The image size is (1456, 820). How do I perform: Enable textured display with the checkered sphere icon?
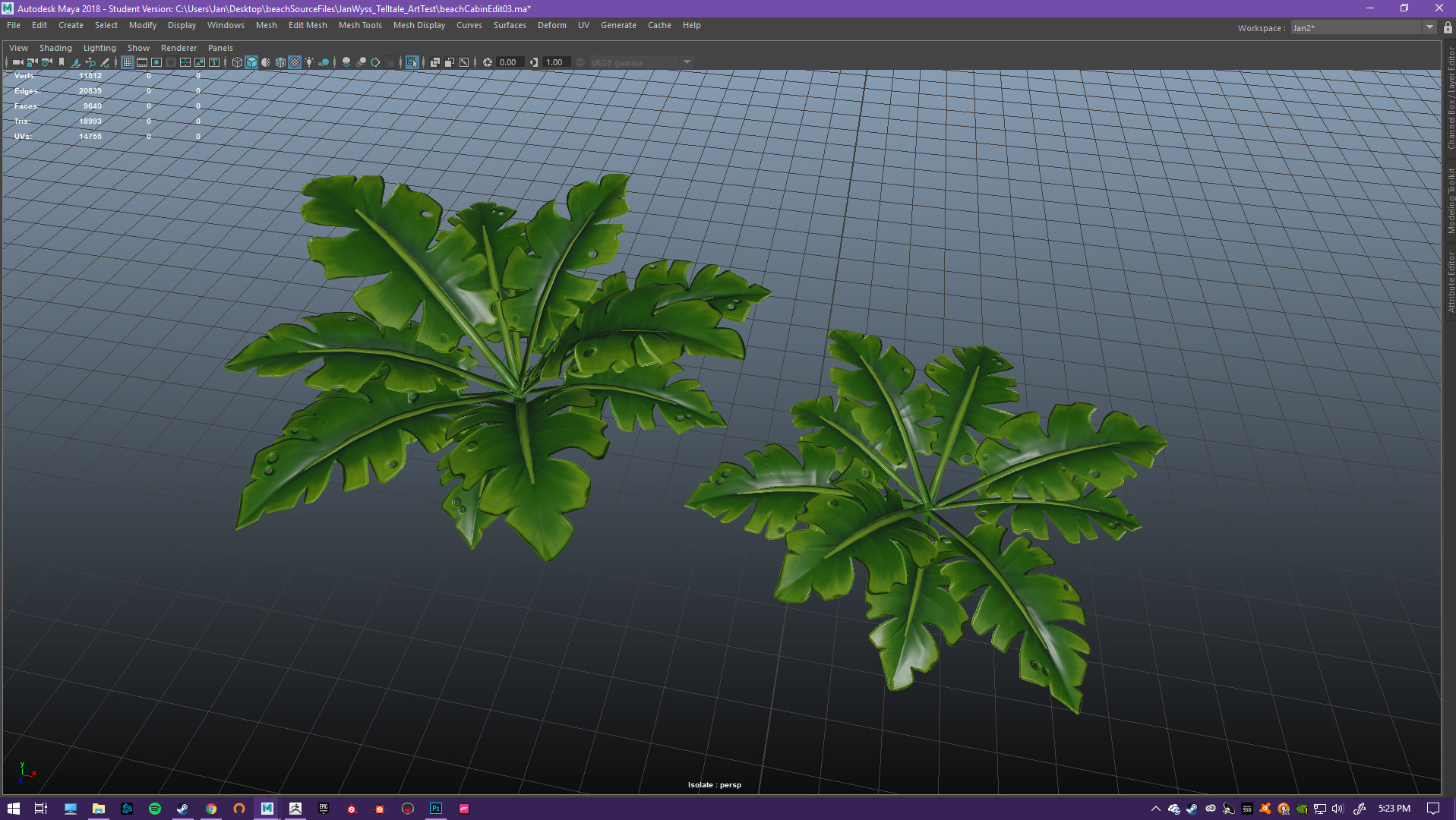(294, 62)
